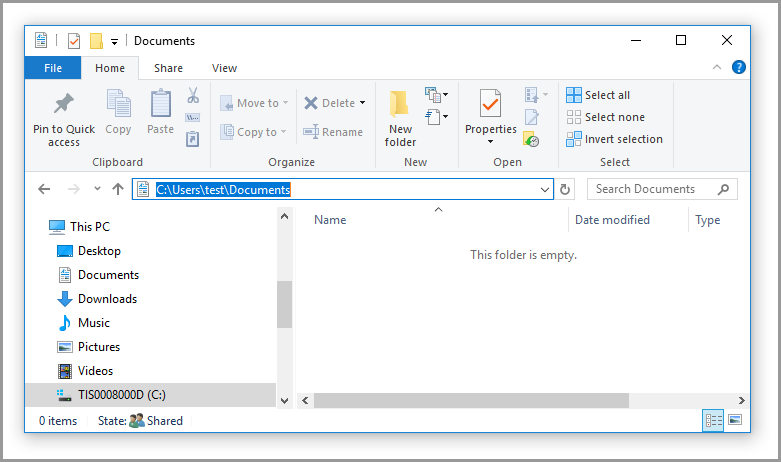Click horizontal scrollbar right arrow
Viewport: 781px width, 462px height.
pos(741,400)
